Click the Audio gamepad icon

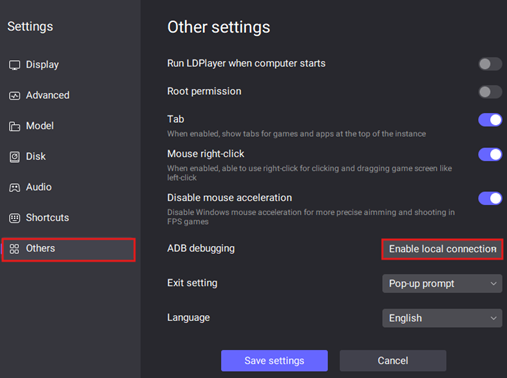14,187
